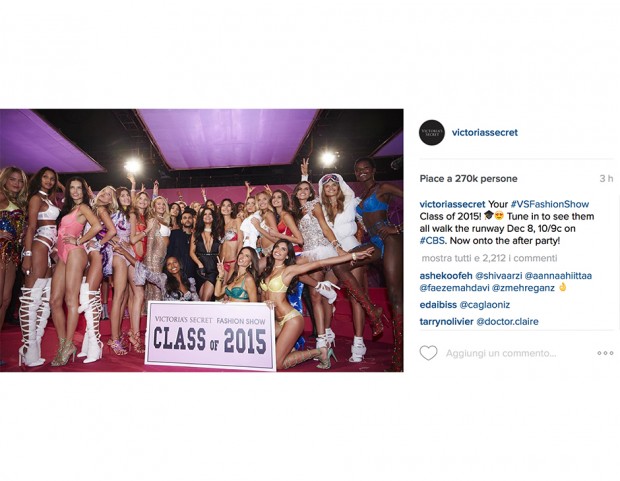The height and width of the screenshot is (481, 620).
Task: Open commenter tarrynolivier's profile
Action: (x=446, y=322)
